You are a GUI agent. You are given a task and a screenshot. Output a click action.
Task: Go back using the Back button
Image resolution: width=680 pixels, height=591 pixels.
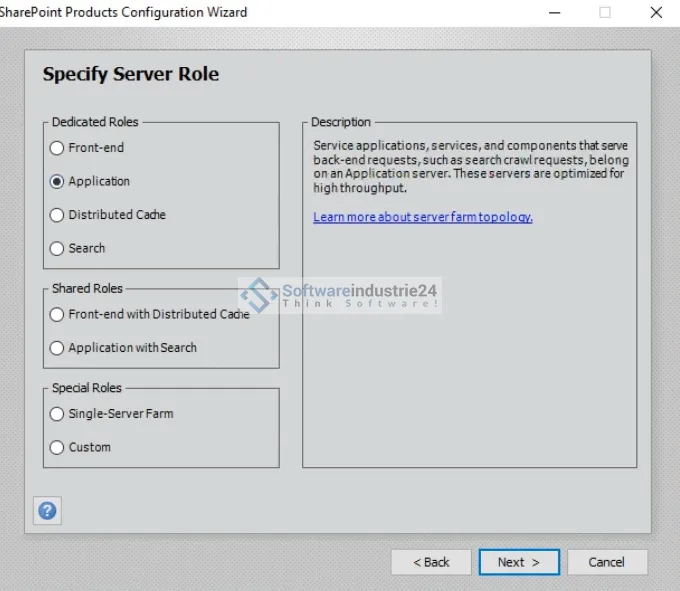click(x=431, y=562)
